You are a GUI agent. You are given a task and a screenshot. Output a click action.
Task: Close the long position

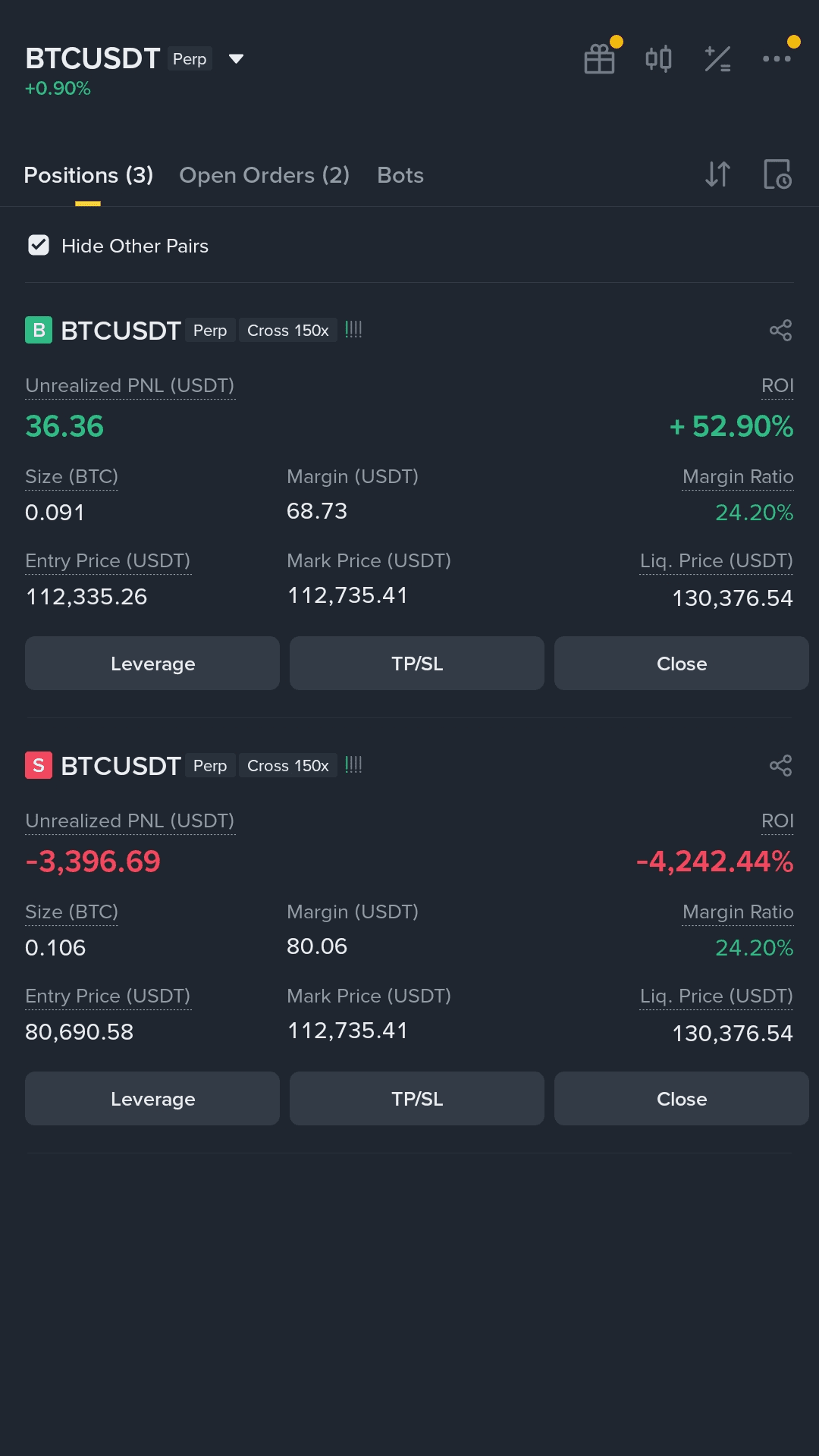(681, 664)
